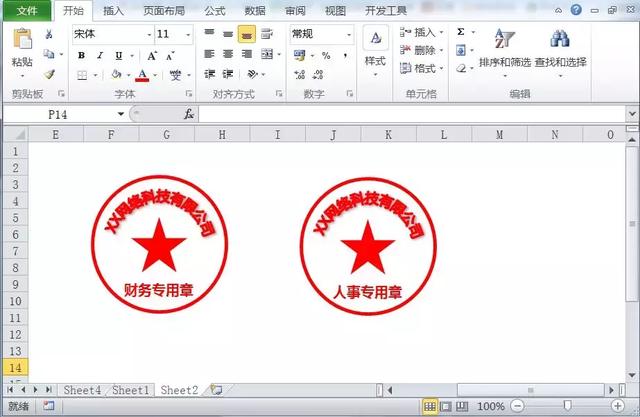640x417 pixels.
Task: Click the zoom slider in status bar
Action: coord(567,407)
